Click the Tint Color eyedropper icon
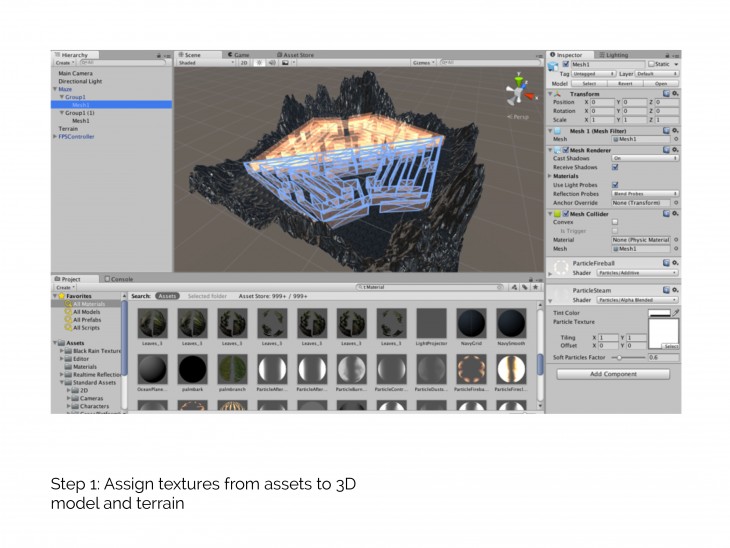Screen dimensions: 730x548 (675, 313)
